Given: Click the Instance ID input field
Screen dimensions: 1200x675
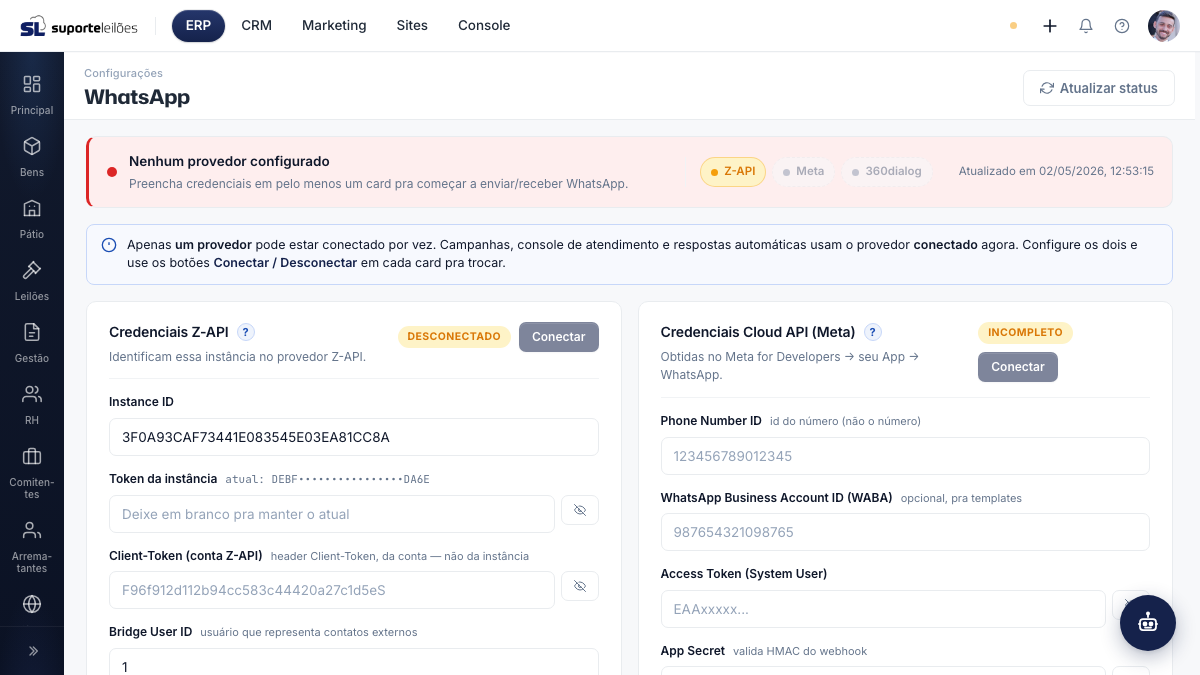Looking at the screenshot, I should (354, 437).
